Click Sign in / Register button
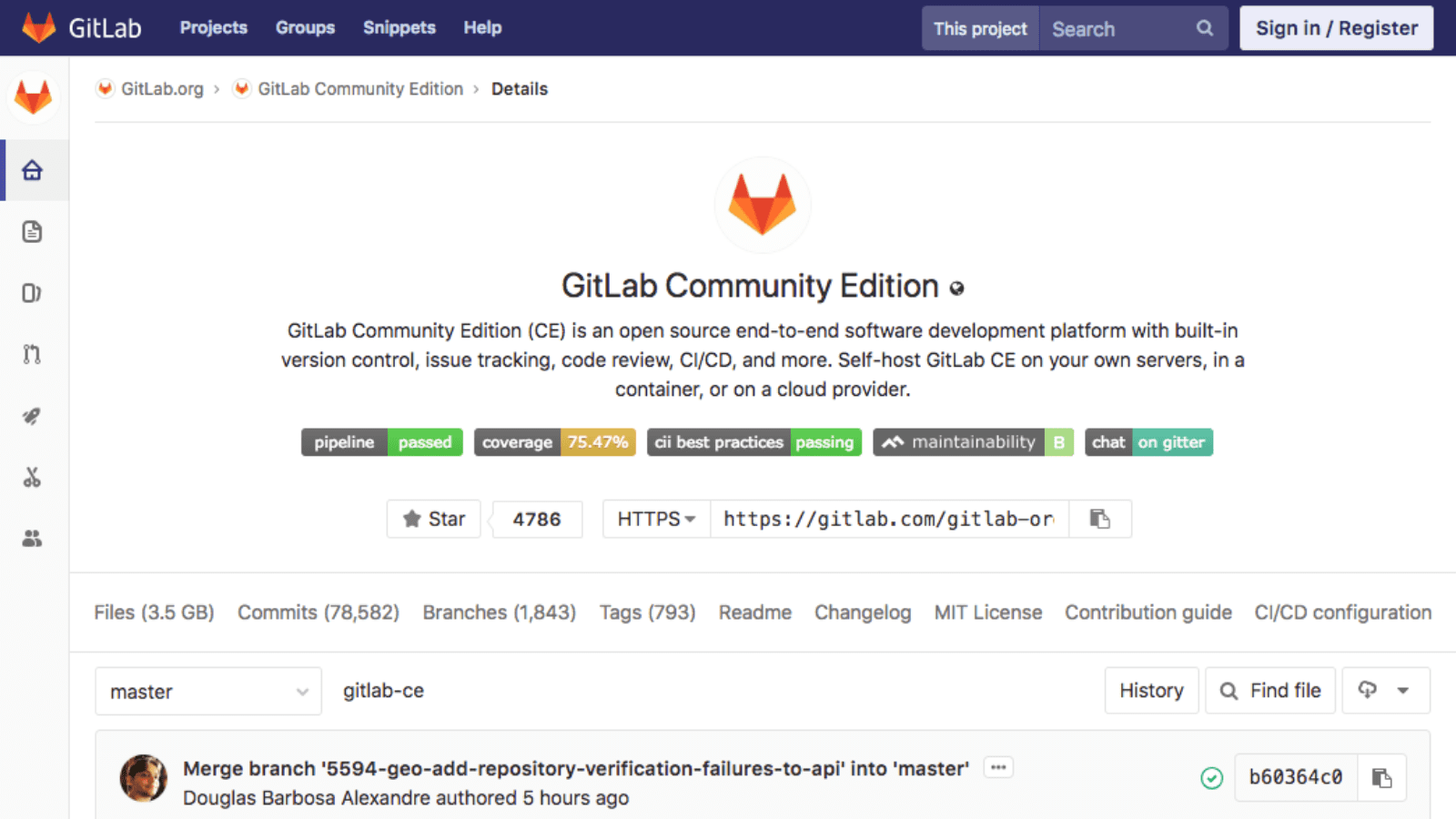 pyautogui.click(x=1337, y=28)
